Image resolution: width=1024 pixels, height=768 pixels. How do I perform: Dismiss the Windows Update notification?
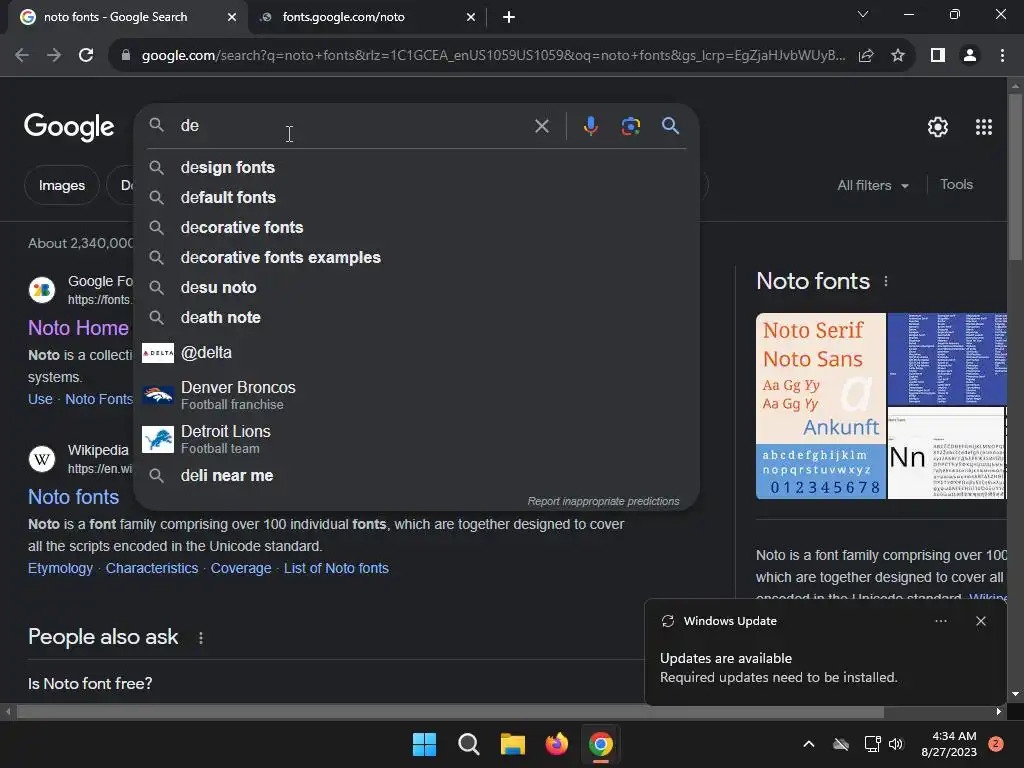click(x=980, y=621)
